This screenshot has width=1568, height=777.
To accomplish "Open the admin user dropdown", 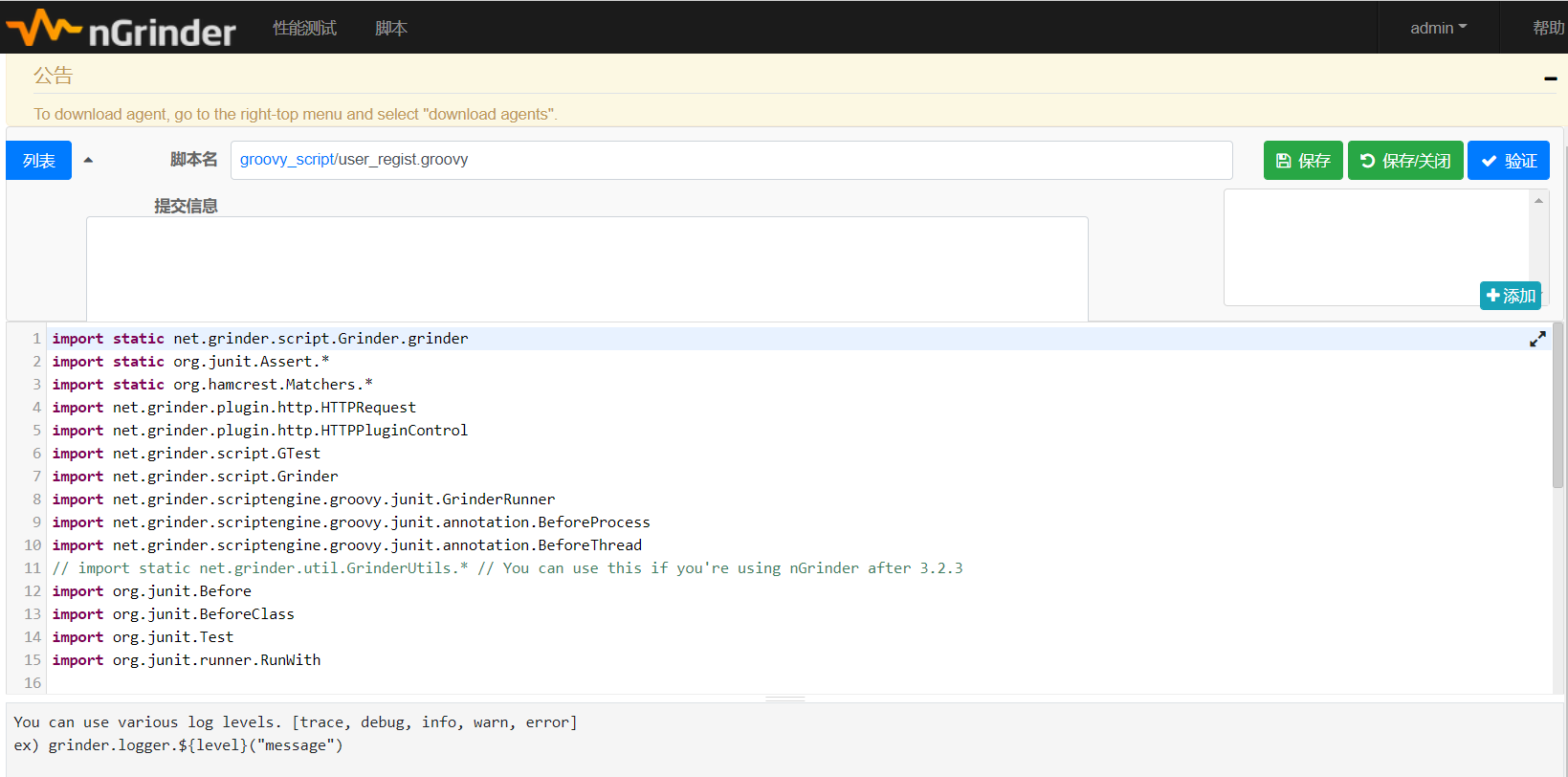I will 1437,28.
